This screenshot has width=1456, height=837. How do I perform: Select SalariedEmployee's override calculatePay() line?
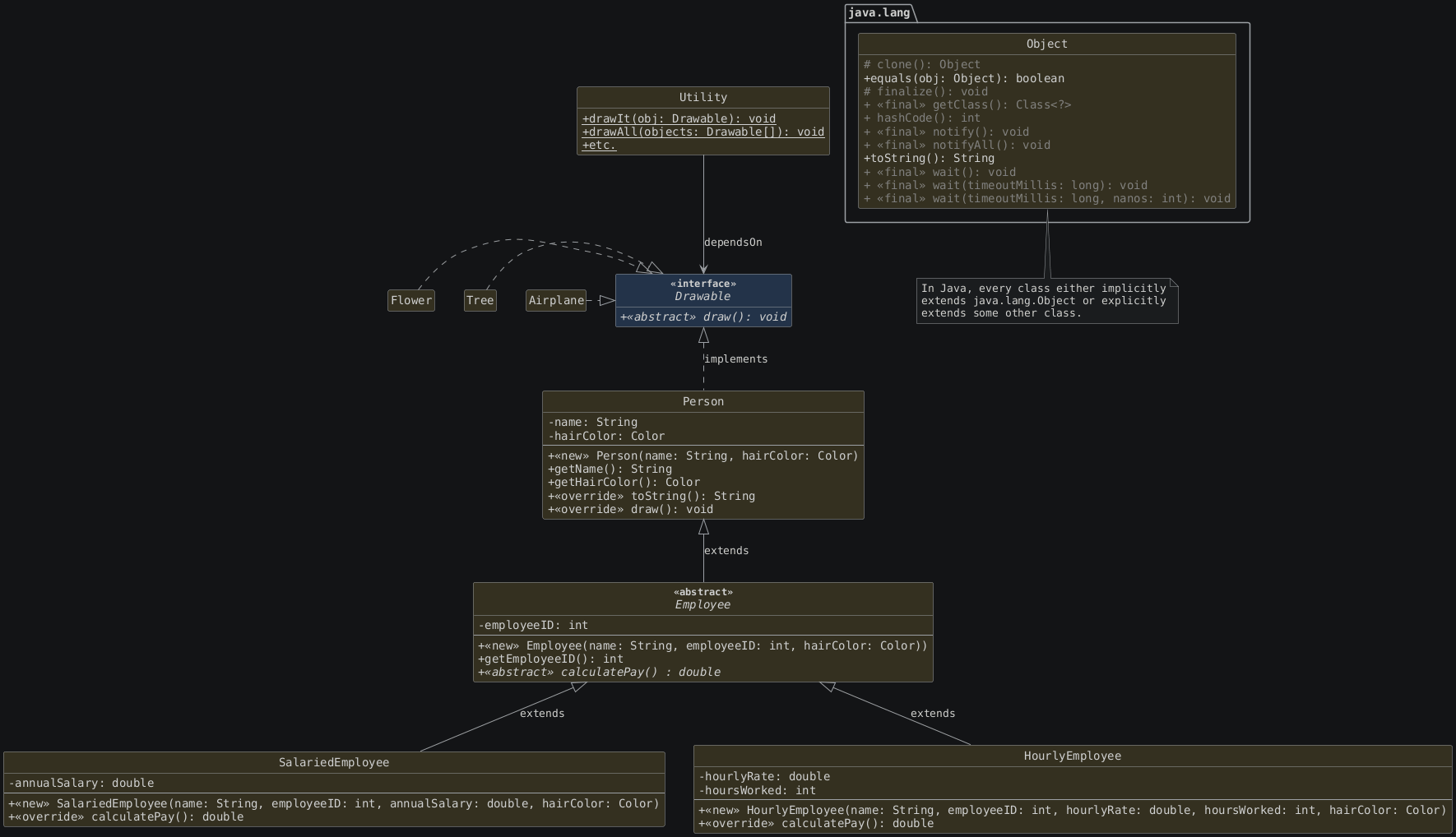click(x=126, y=816)
